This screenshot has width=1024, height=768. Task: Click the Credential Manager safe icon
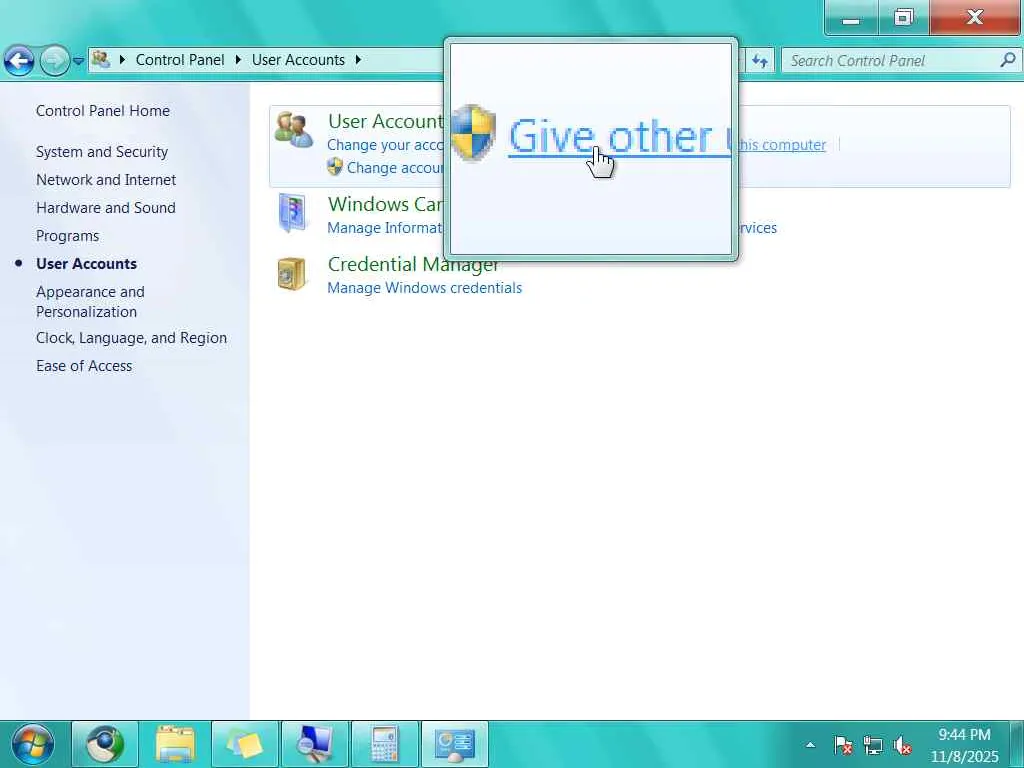tap(291, 274)
